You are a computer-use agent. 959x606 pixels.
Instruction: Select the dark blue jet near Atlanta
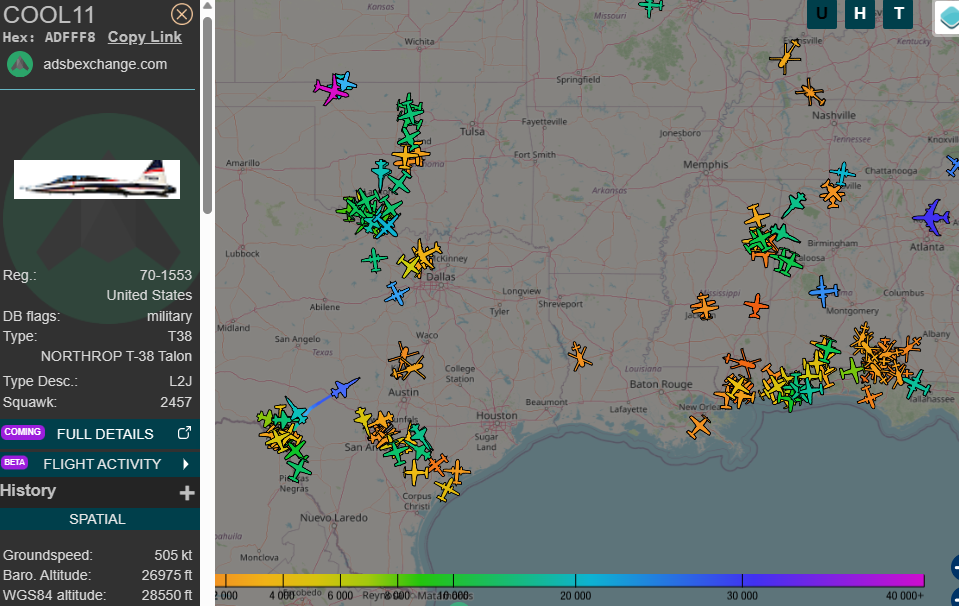(932, 216)
